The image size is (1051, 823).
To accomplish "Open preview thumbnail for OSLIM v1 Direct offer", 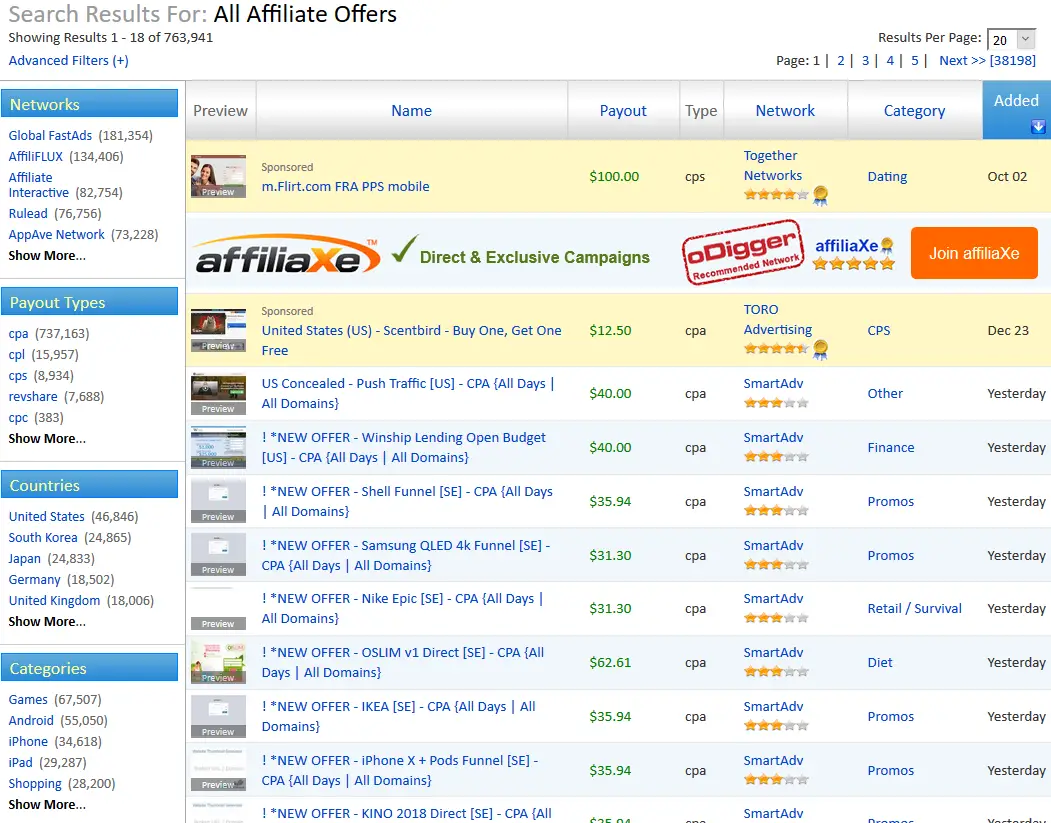I will coord(218,662).
